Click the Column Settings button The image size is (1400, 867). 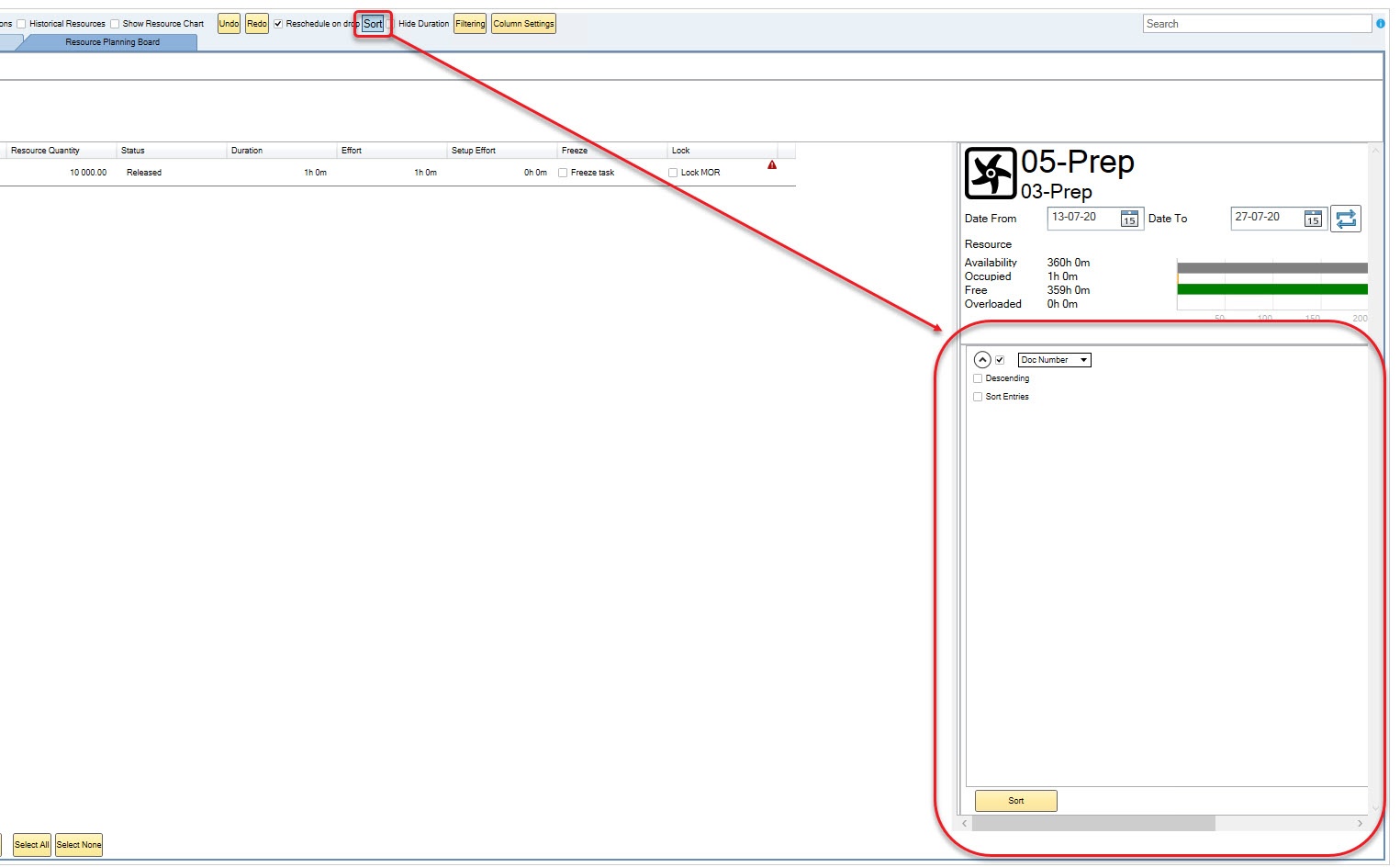523,24
